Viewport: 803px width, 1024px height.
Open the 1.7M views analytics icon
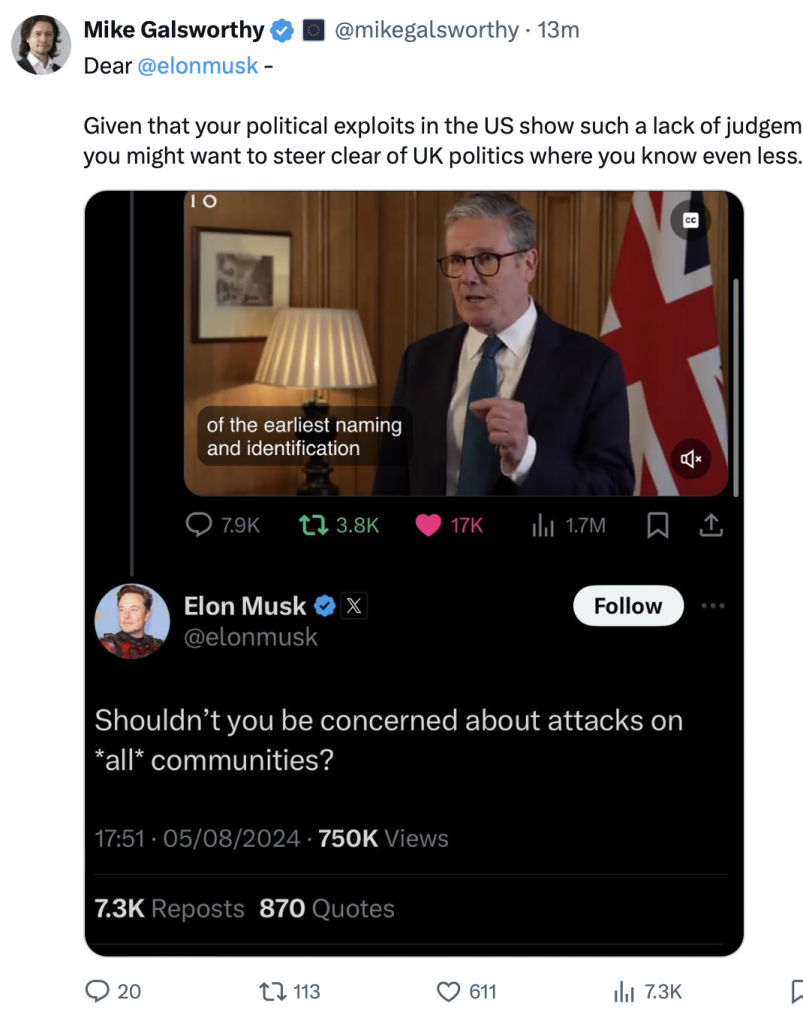(x=543, y=525)
